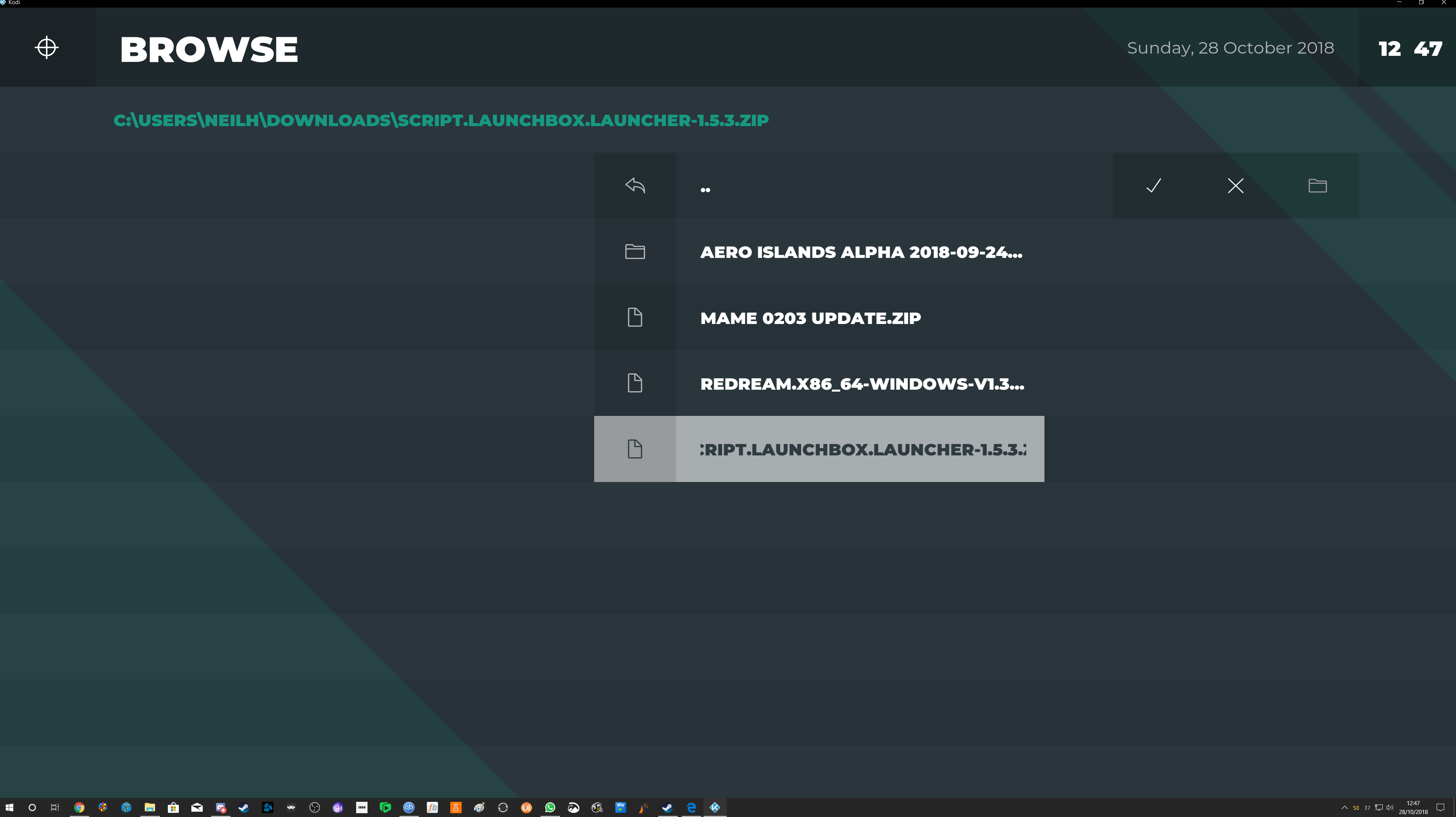Open Task View on taskbar
The height and width of the screenshot is (817, 1456).
click(x=55, y=808)
